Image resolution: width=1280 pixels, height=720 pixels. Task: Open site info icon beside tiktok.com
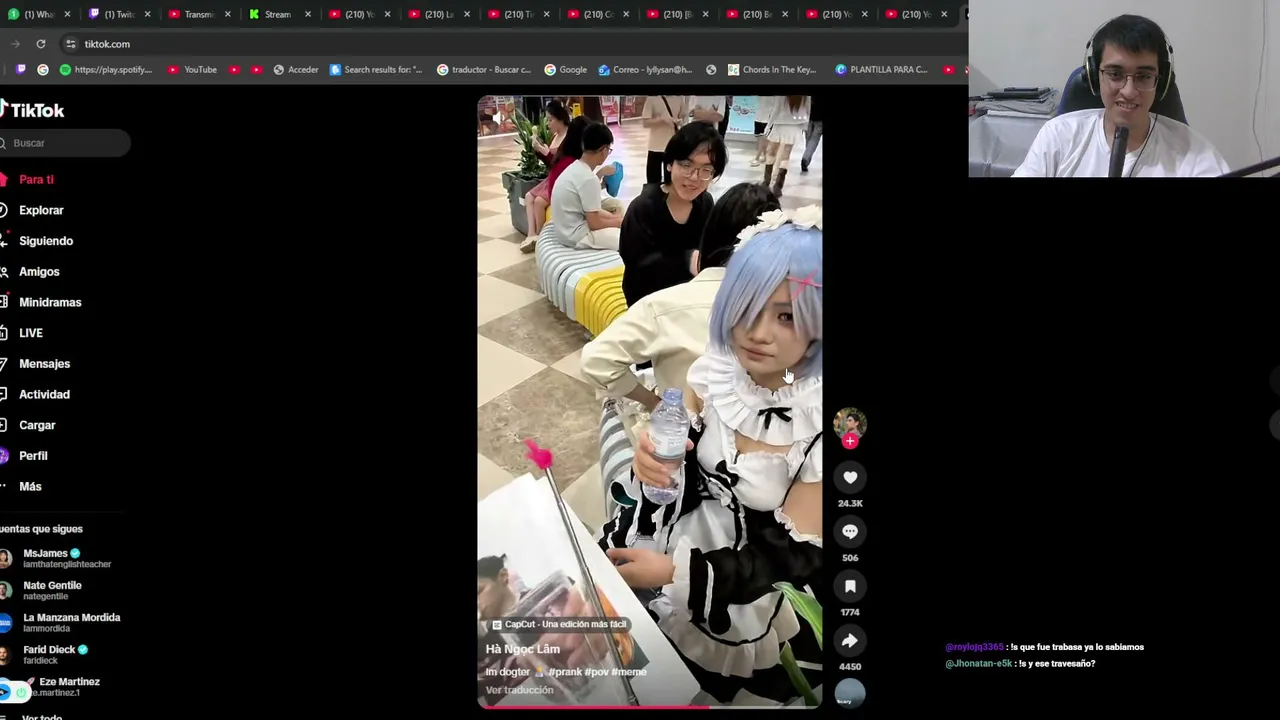[70, 44]
